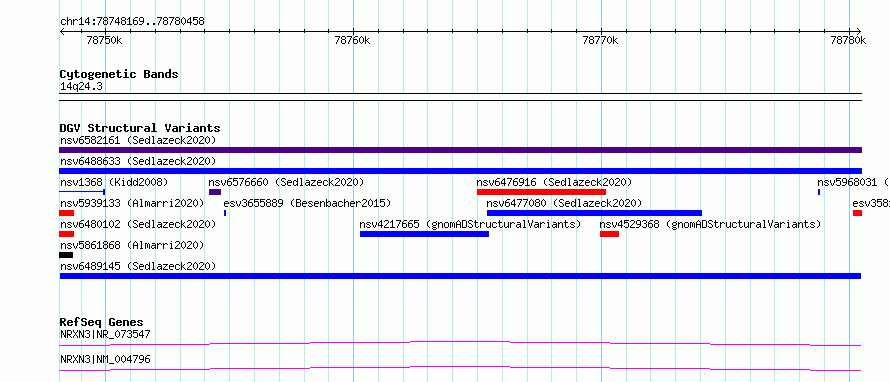Open nsv4217665 (gnomADStructuralVariants) label

pos(470,224)
